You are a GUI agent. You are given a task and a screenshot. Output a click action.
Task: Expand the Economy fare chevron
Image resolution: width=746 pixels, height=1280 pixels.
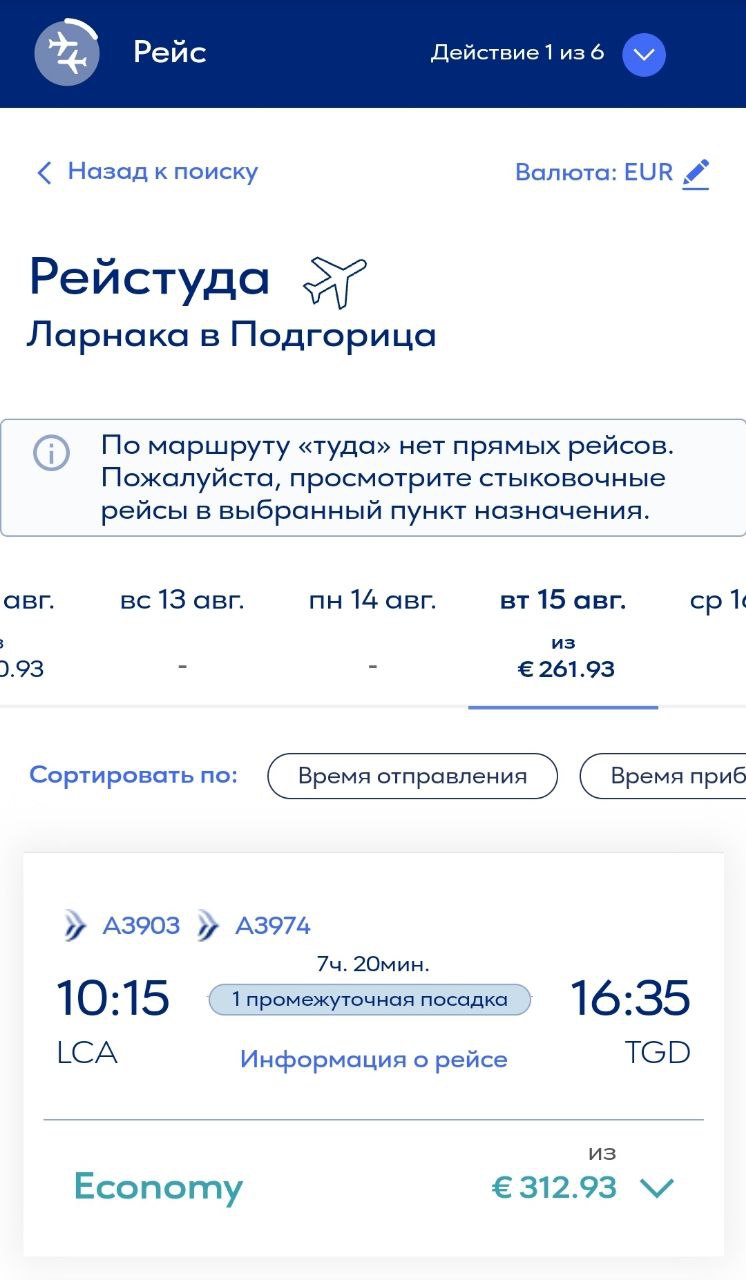(x=657, y=1188)
